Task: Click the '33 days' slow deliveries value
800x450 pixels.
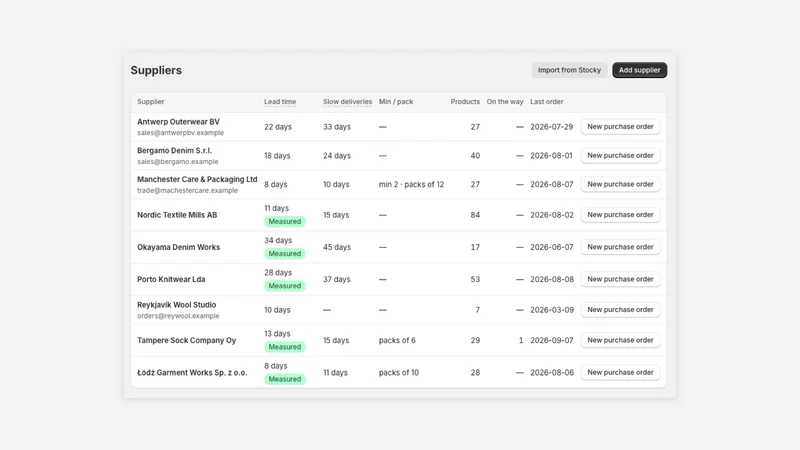Action: (x=337, y=127)
